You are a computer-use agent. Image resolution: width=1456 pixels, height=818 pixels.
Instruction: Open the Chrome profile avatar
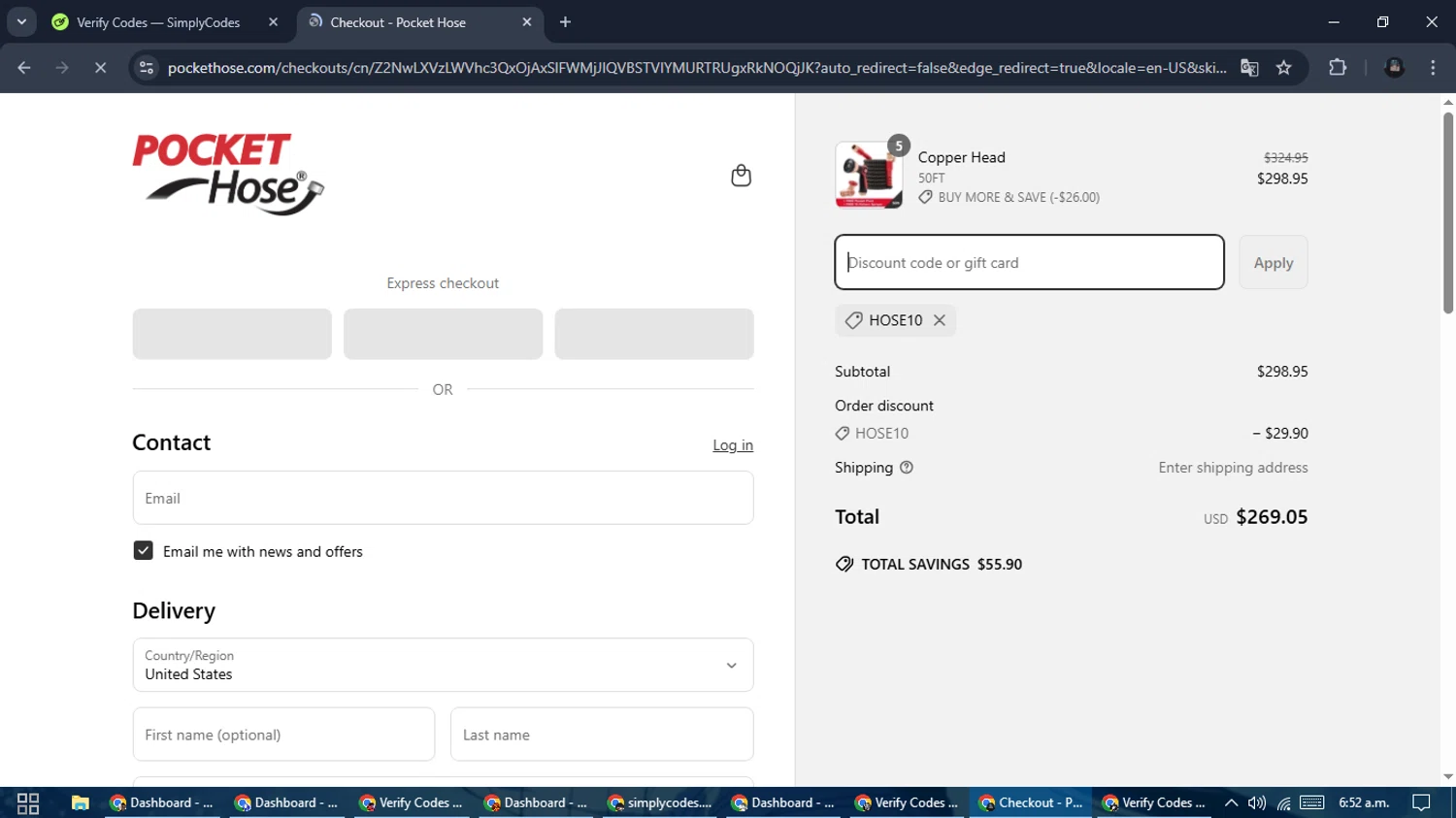(1395, 68)
